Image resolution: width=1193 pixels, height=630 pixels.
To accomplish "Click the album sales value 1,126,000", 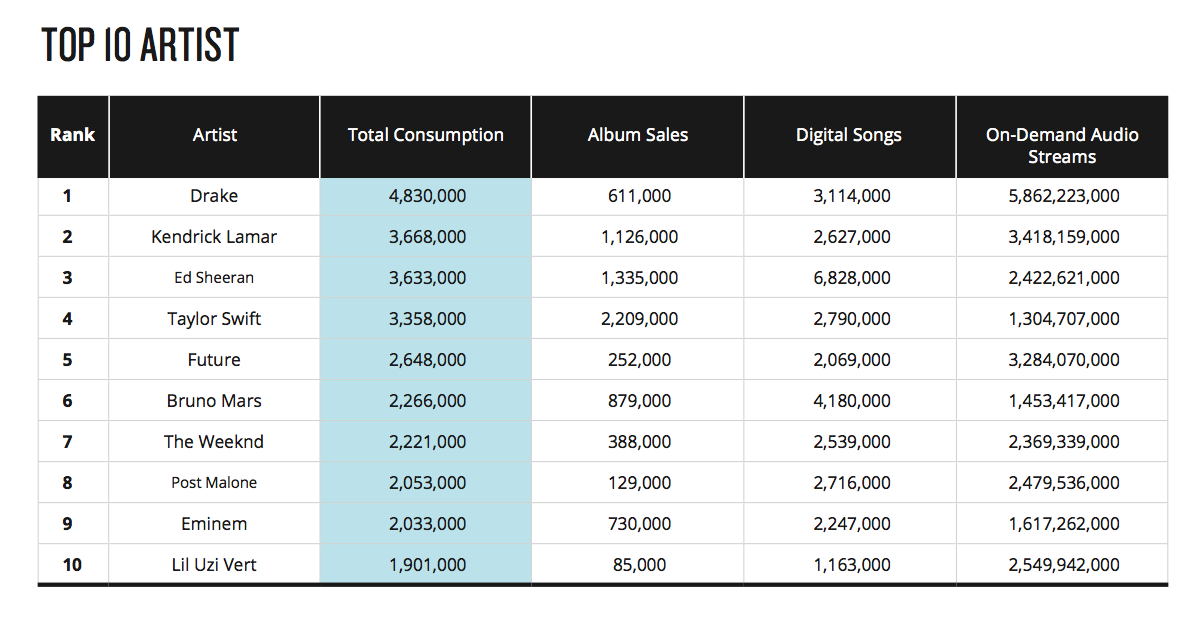I will tap(639, 237).
